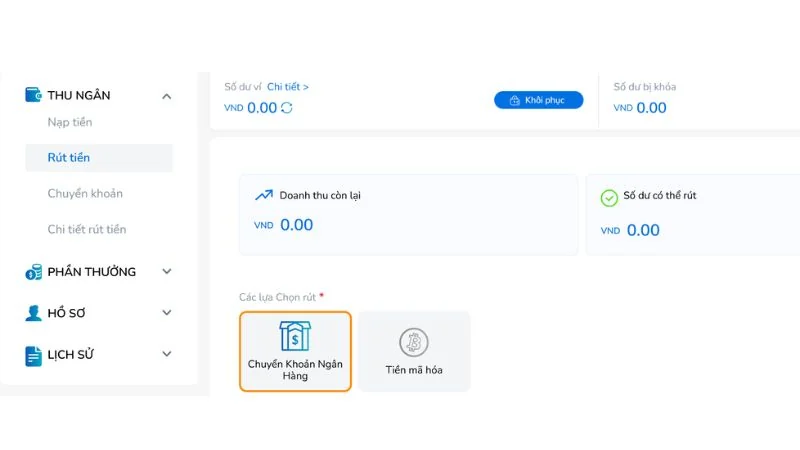Refresh wallet balance with circular arrow icon
800x450 pixels.
click(287, 108)
